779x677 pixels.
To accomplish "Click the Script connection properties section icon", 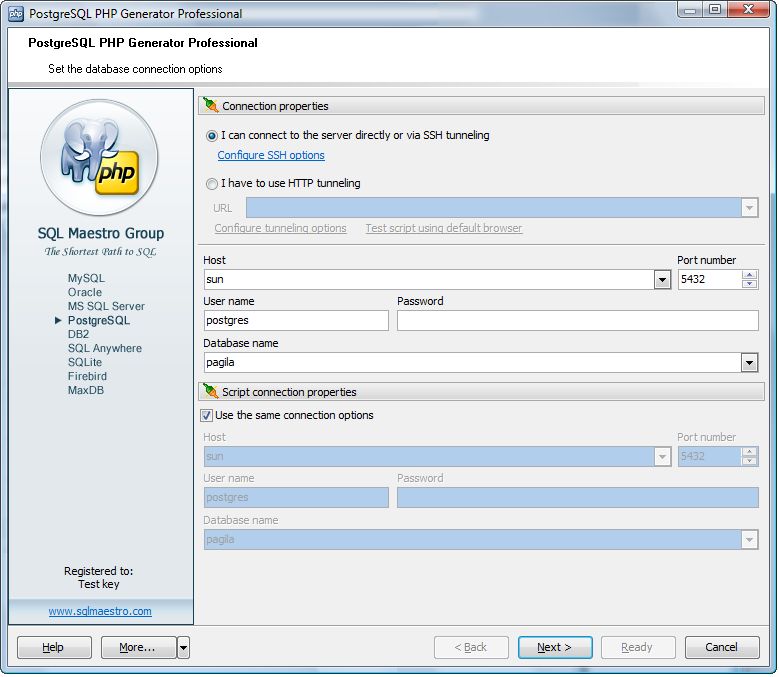I will (x=211, y=391).
